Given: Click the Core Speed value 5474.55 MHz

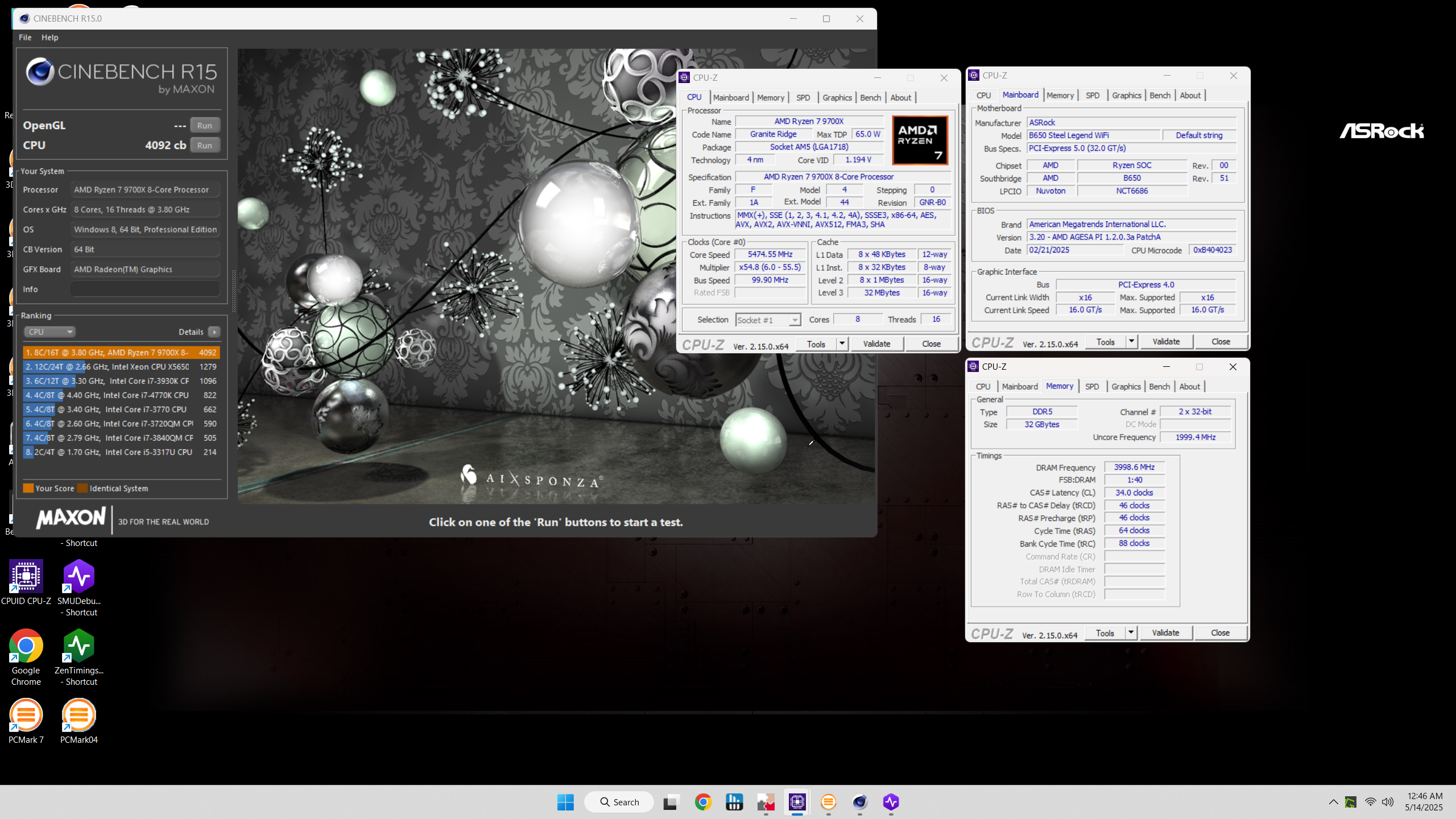Looking at the screenshot, I should pos(770,254).
